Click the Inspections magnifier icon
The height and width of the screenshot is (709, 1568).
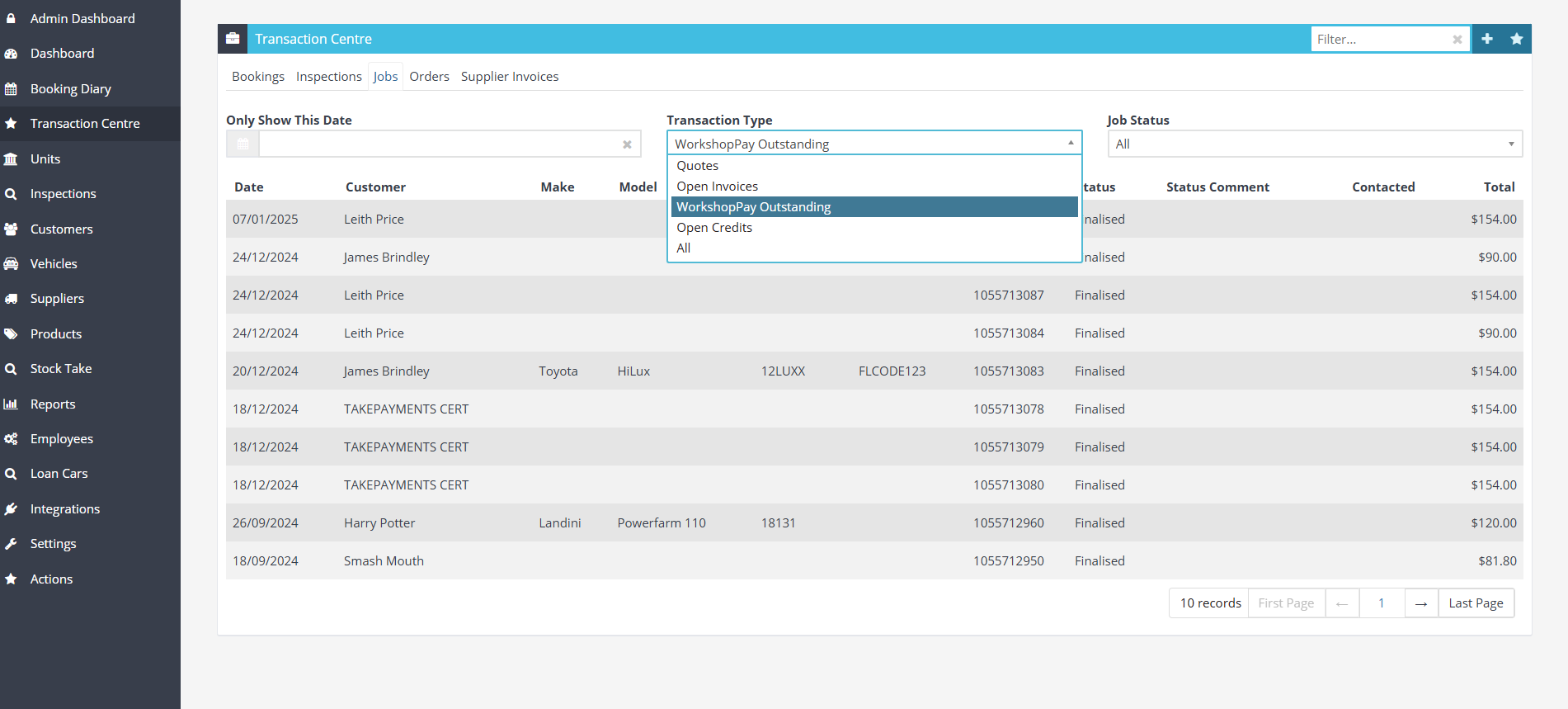point(11,194)
